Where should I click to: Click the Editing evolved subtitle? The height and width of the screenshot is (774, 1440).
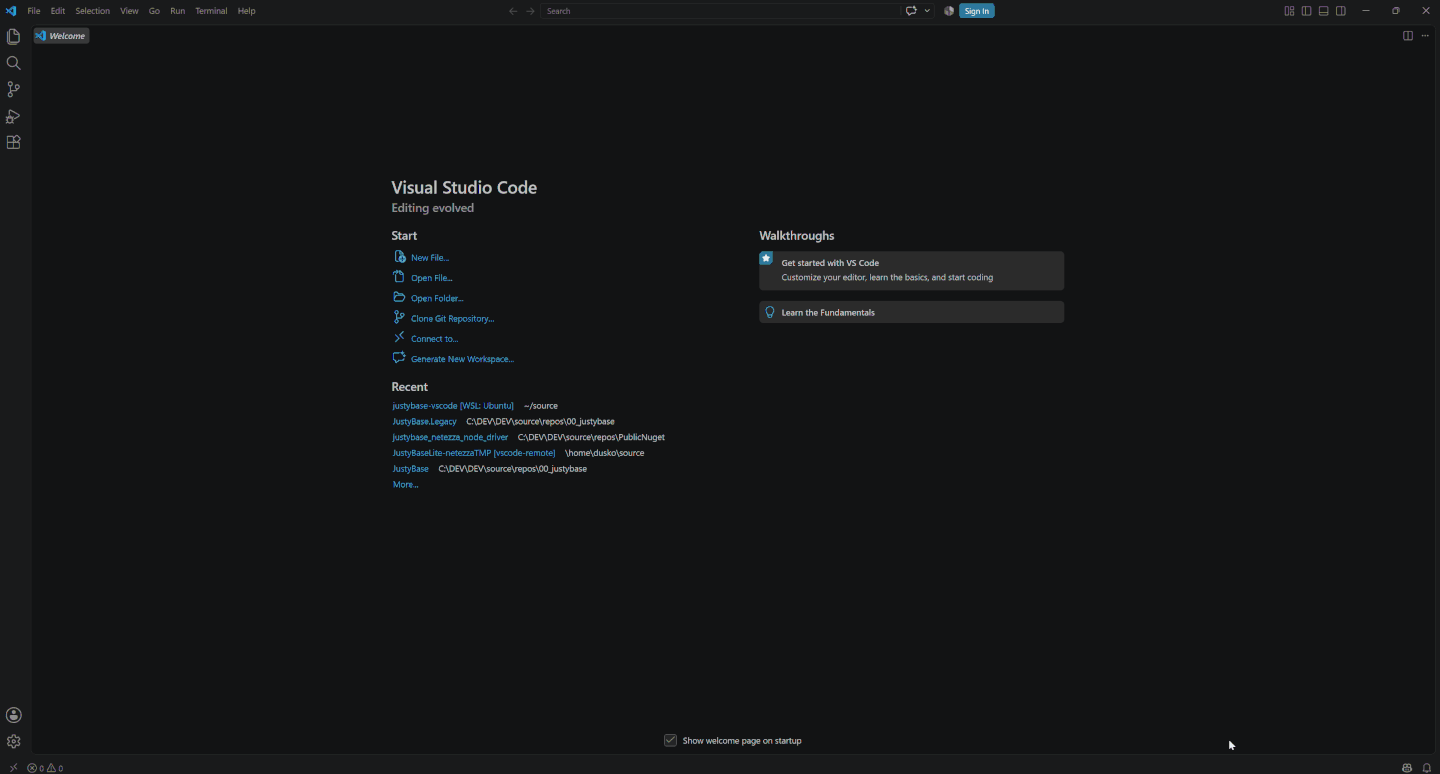[x=433, y=208]
